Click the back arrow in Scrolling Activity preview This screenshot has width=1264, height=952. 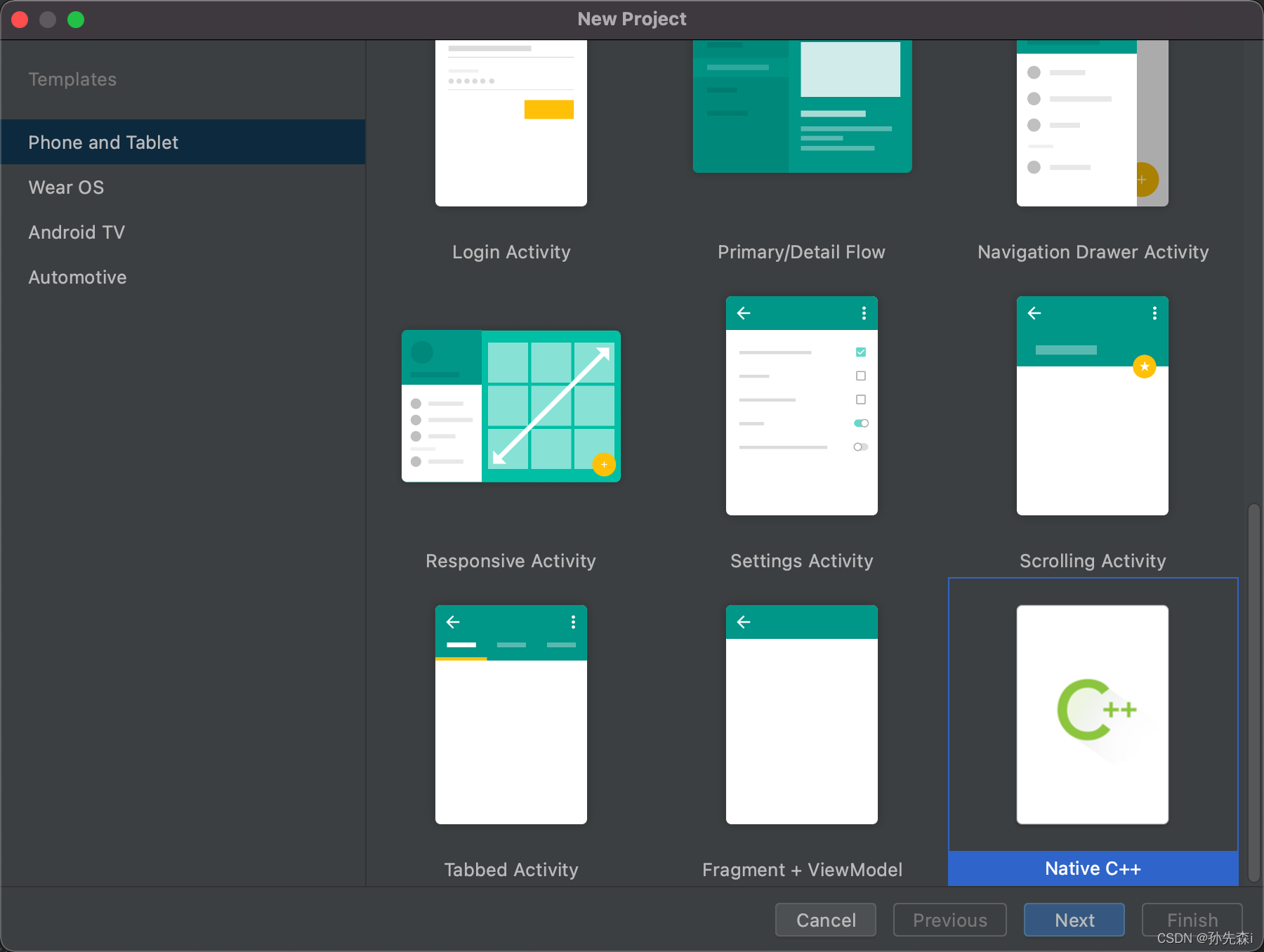coord(1034,313)
